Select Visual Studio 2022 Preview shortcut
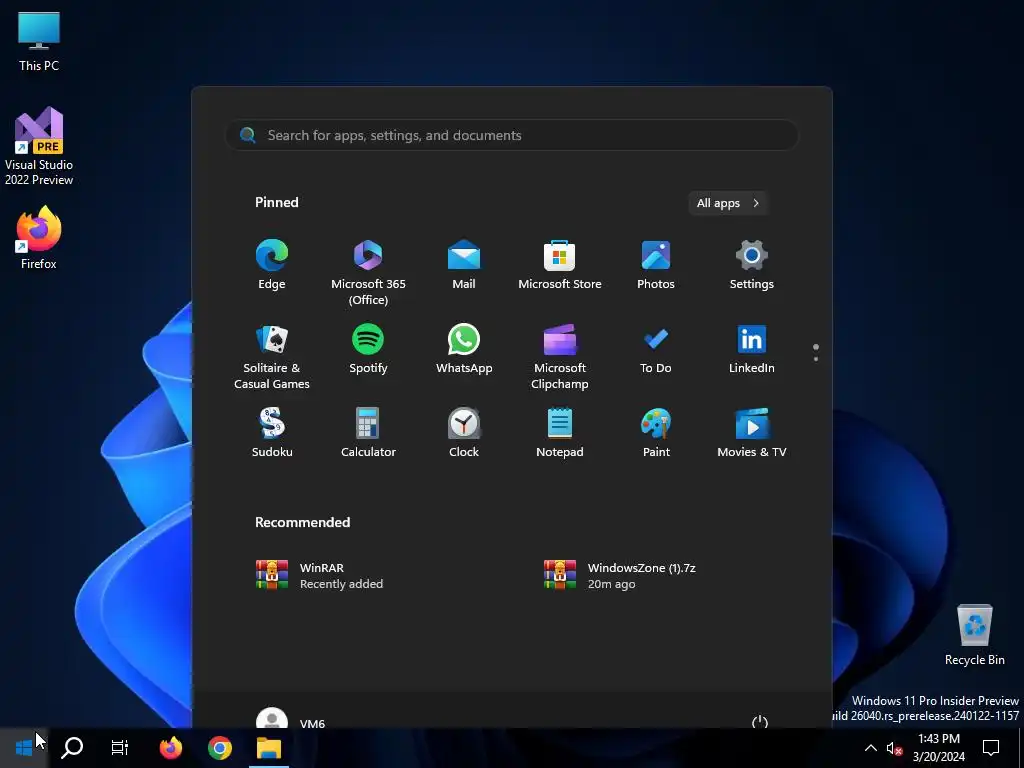1024x768 pixels. 39,146
